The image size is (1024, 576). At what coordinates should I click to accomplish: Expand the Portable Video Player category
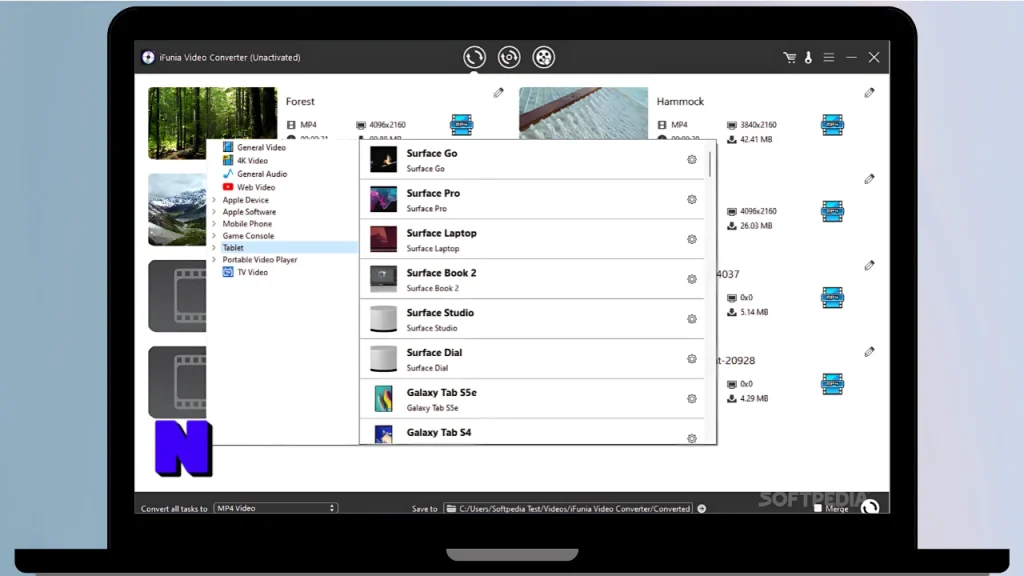pyautogui.click(x=214, y=259)
